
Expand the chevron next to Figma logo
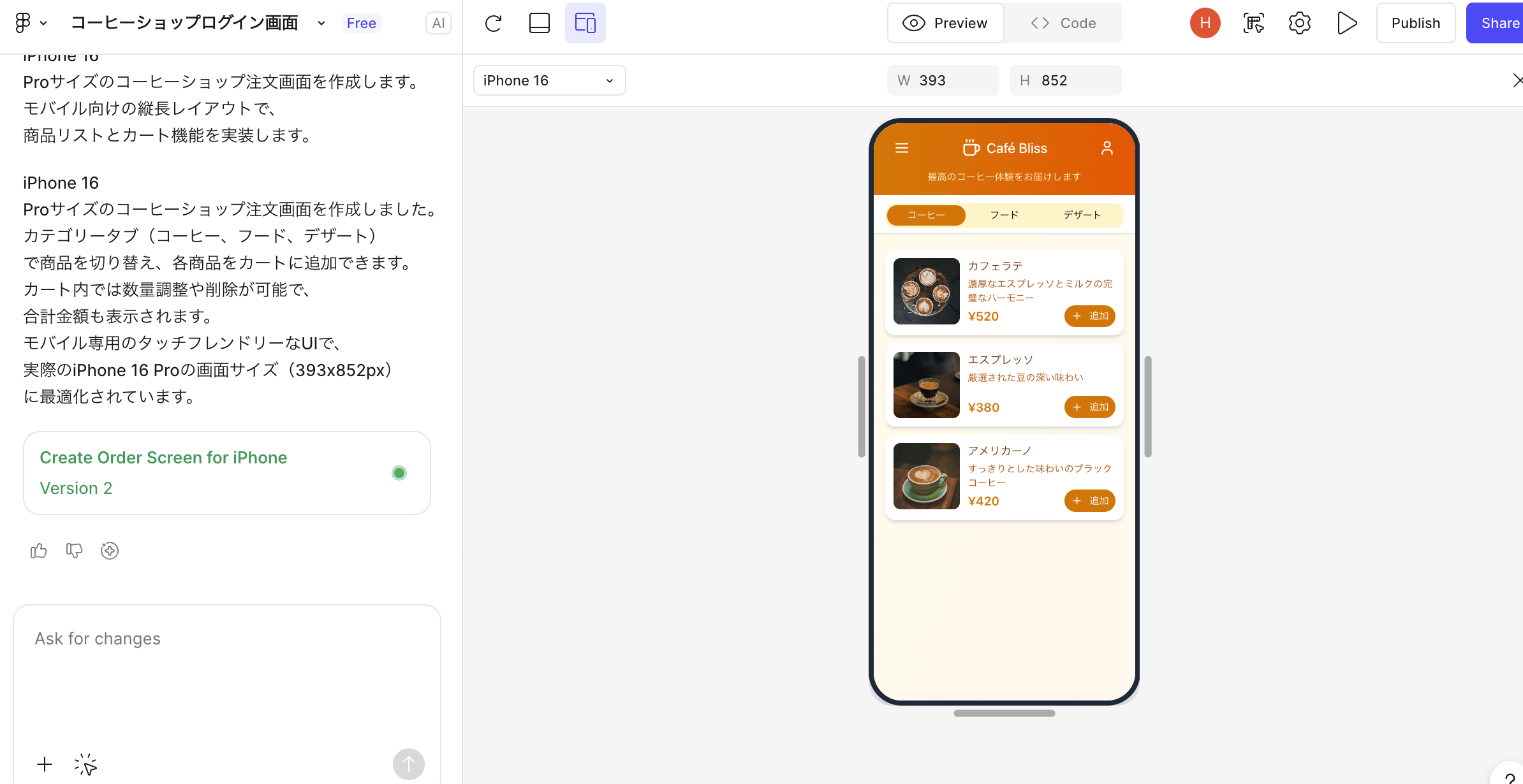tap(43, 23)
